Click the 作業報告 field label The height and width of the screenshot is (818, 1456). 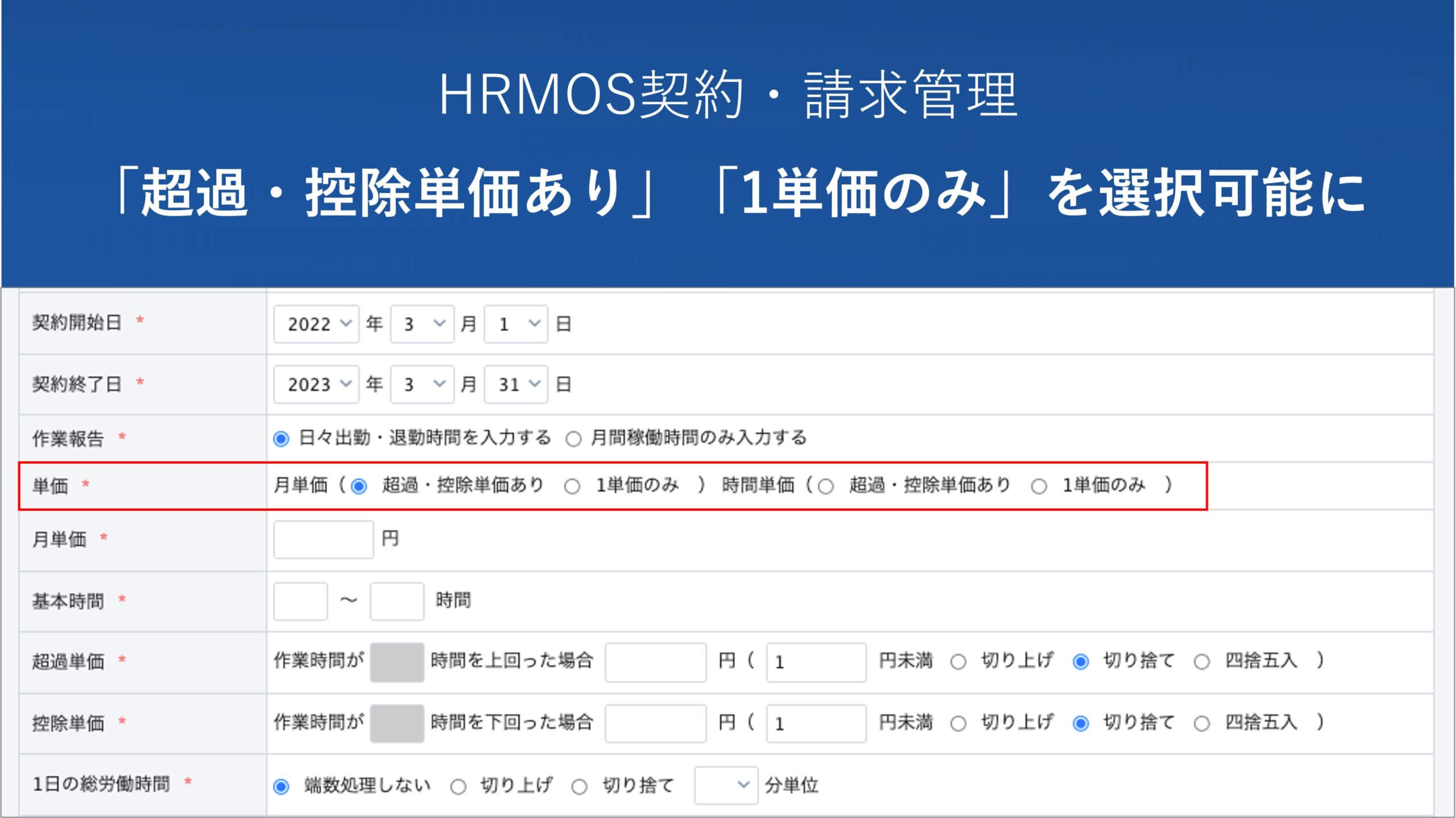68,439
